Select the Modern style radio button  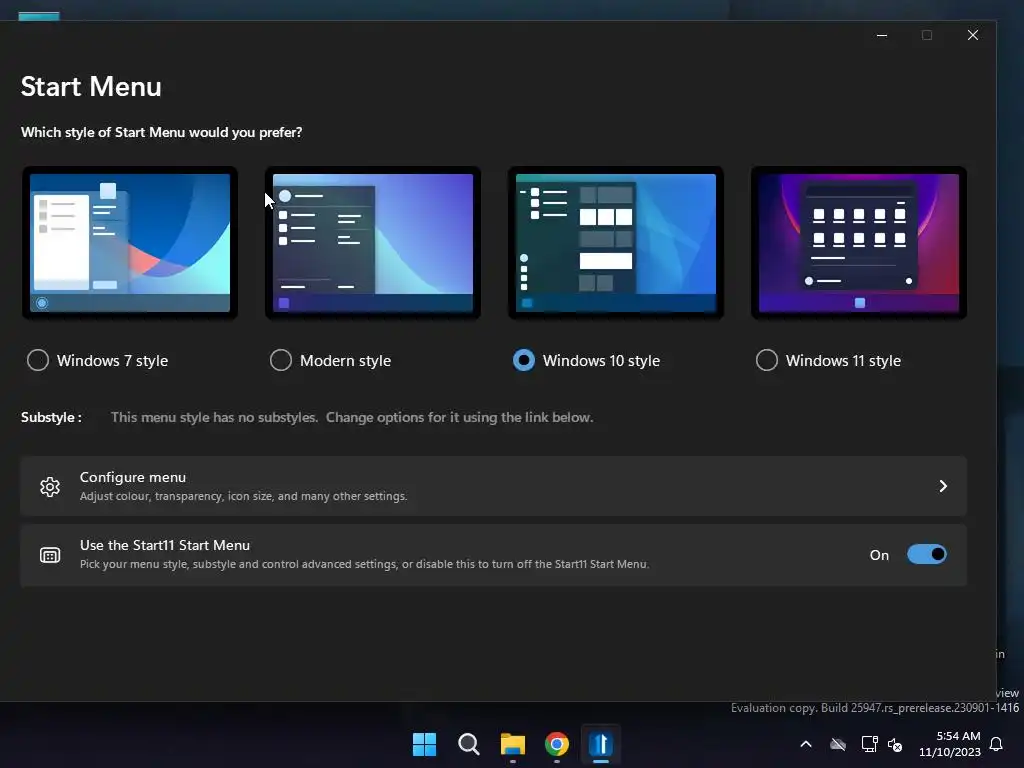pyautogui.click(x=281, y=360)
